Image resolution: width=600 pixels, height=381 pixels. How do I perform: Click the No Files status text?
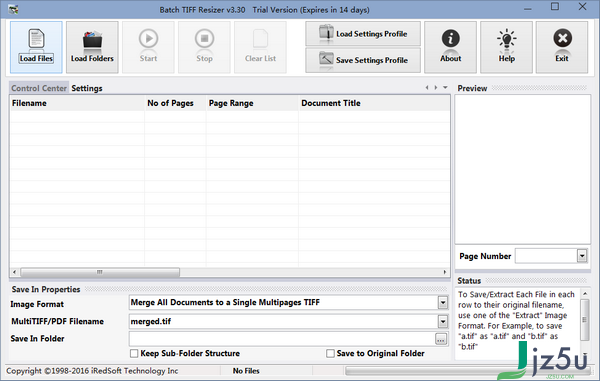pos(246,371)
